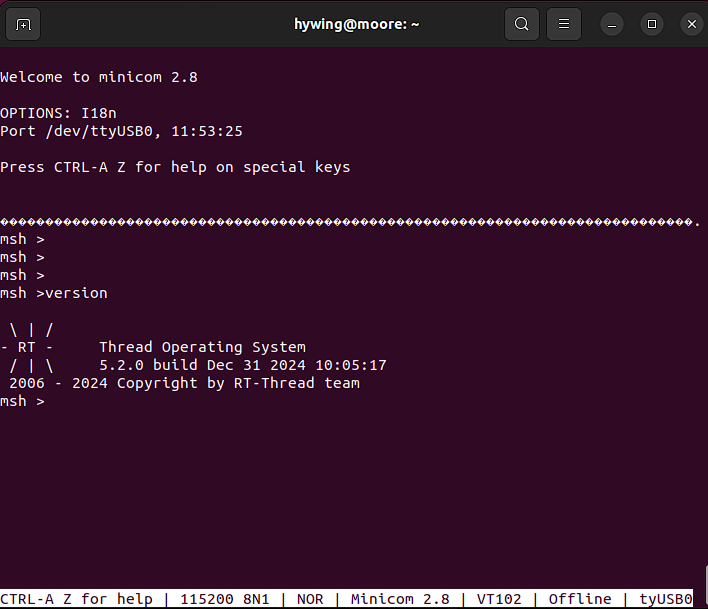Close the terminal window

[691, 24]
